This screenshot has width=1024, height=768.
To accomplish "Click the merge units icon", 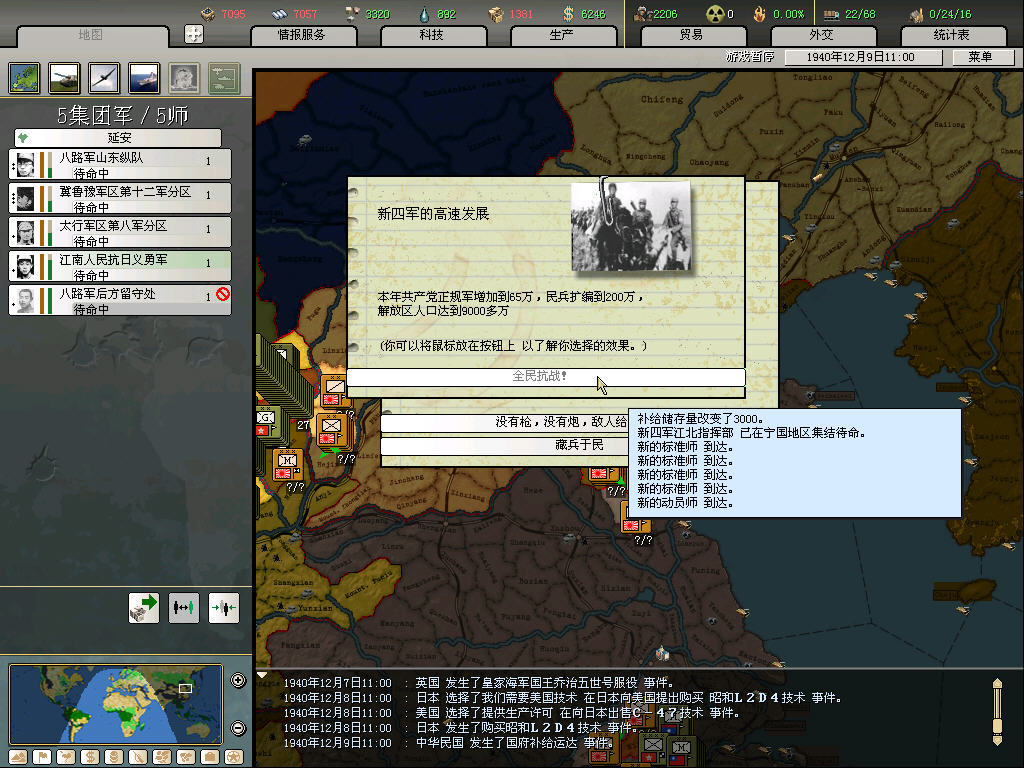I will [224, 607].
